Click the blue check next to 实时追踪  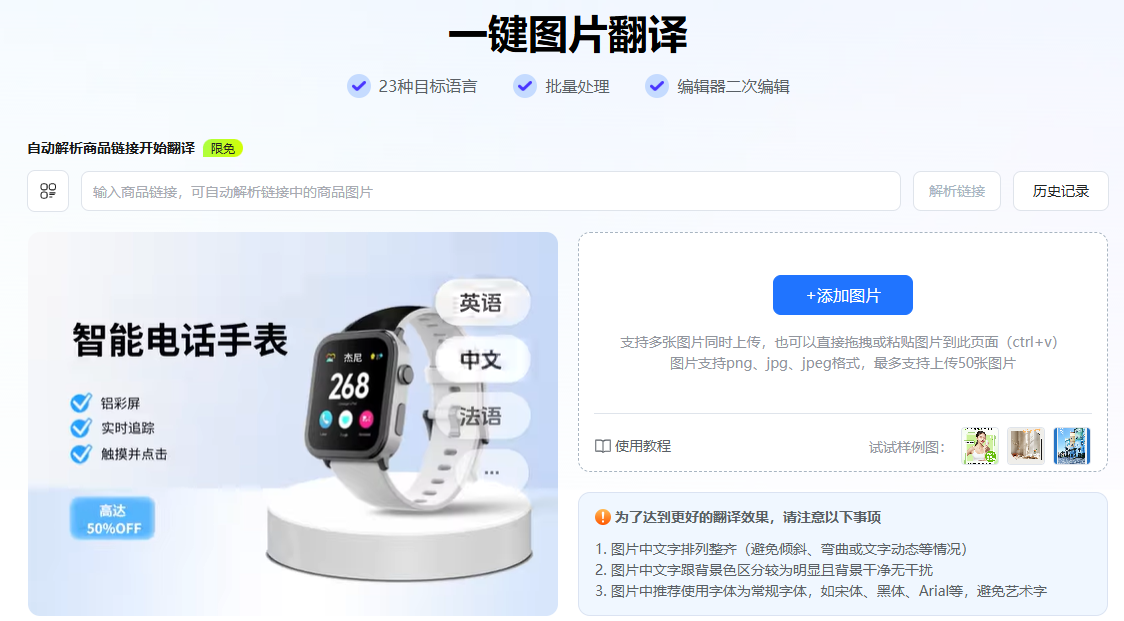coord(81,428)
